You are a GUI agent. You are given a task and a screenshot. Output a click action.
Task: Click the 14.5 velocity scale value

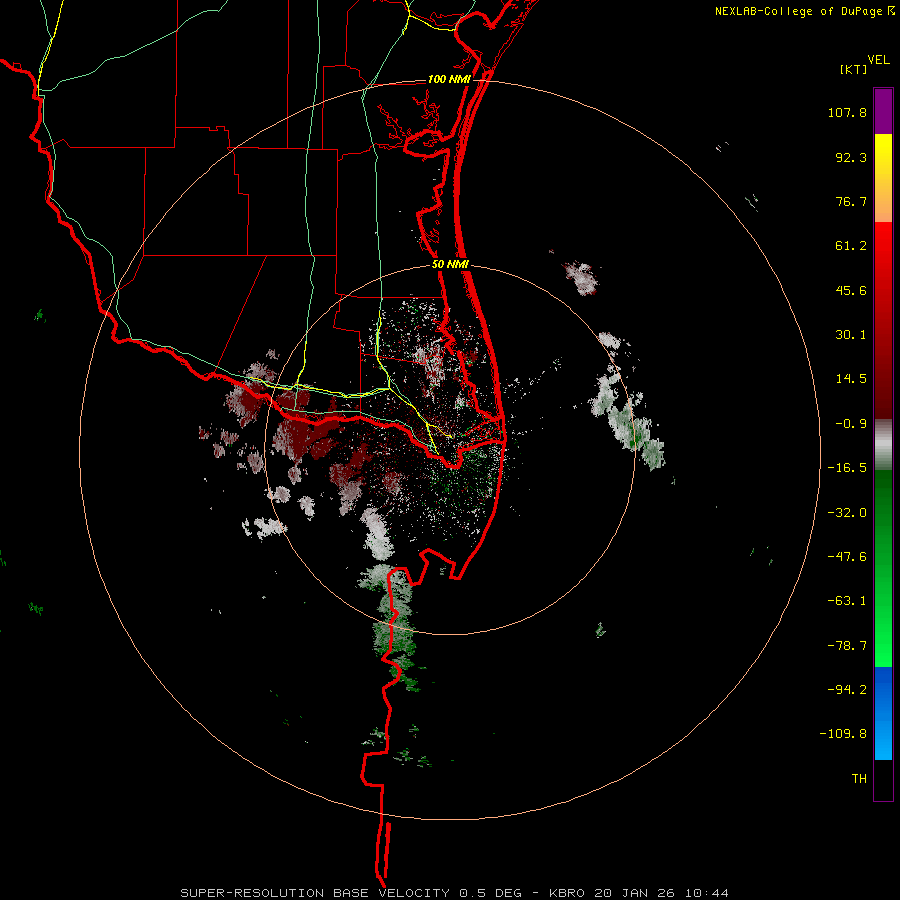tap(851, 379)
